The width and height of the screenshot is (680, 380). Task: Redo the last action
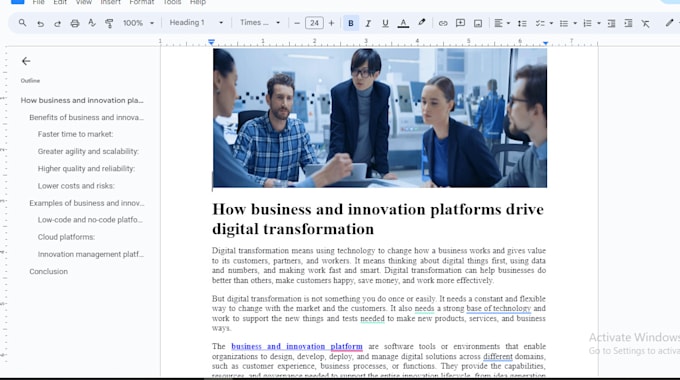coord(57,23)
